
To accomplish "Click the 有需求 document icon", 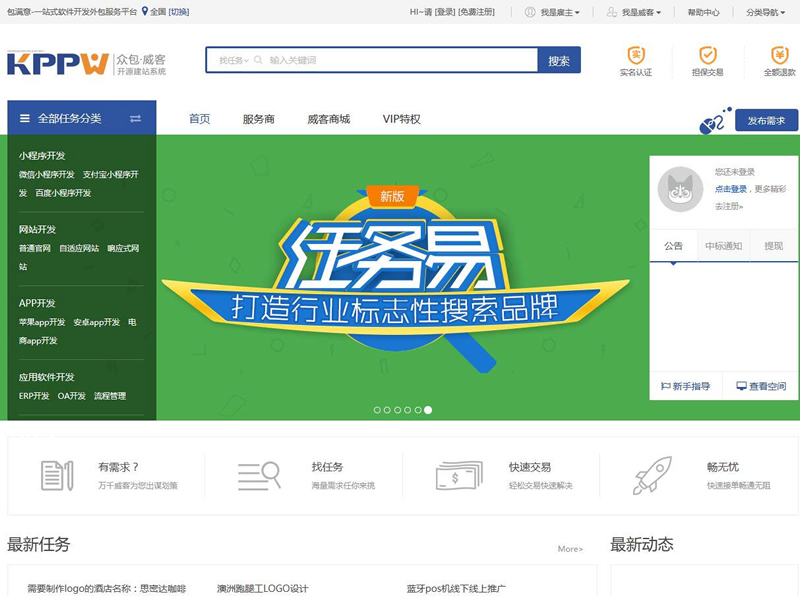I will (x=55, y=477).
